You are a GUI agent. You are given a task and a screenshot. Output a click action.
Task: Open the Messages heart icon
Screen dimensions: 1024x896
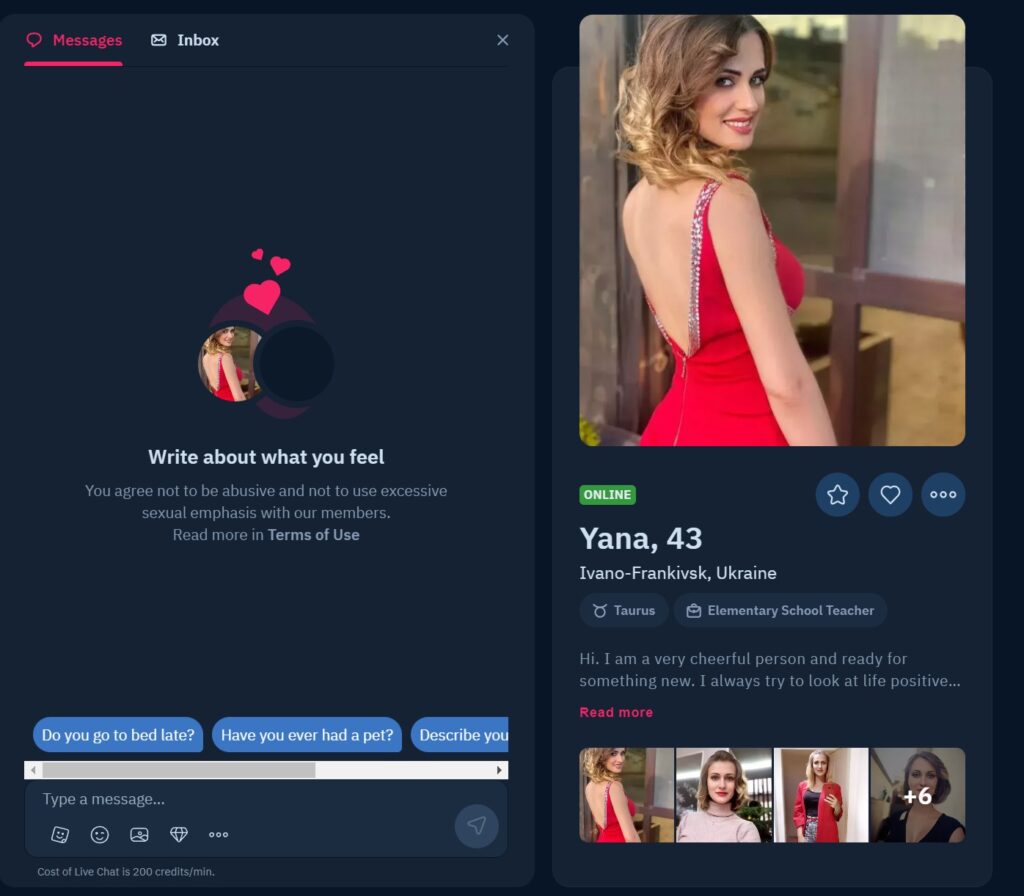tap(34, 40)
